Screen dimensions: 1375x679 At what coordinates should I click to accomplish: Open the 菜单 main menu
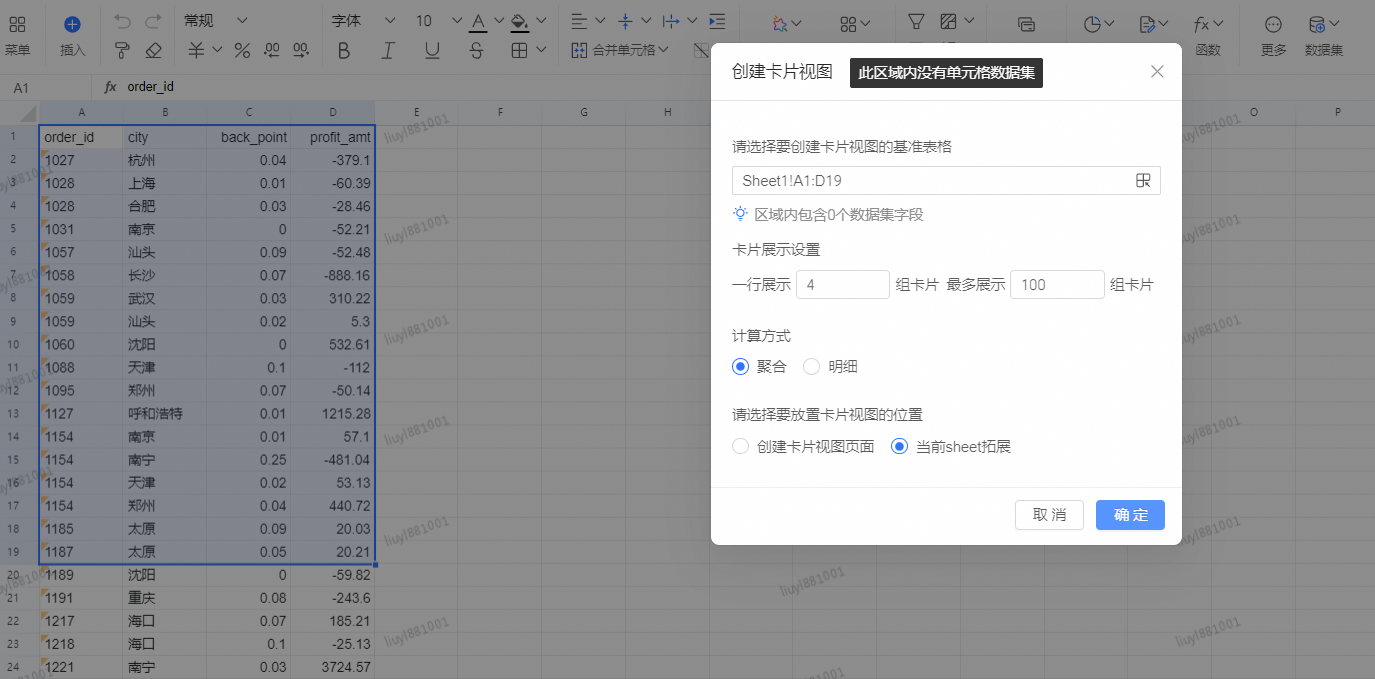[17, 34]
